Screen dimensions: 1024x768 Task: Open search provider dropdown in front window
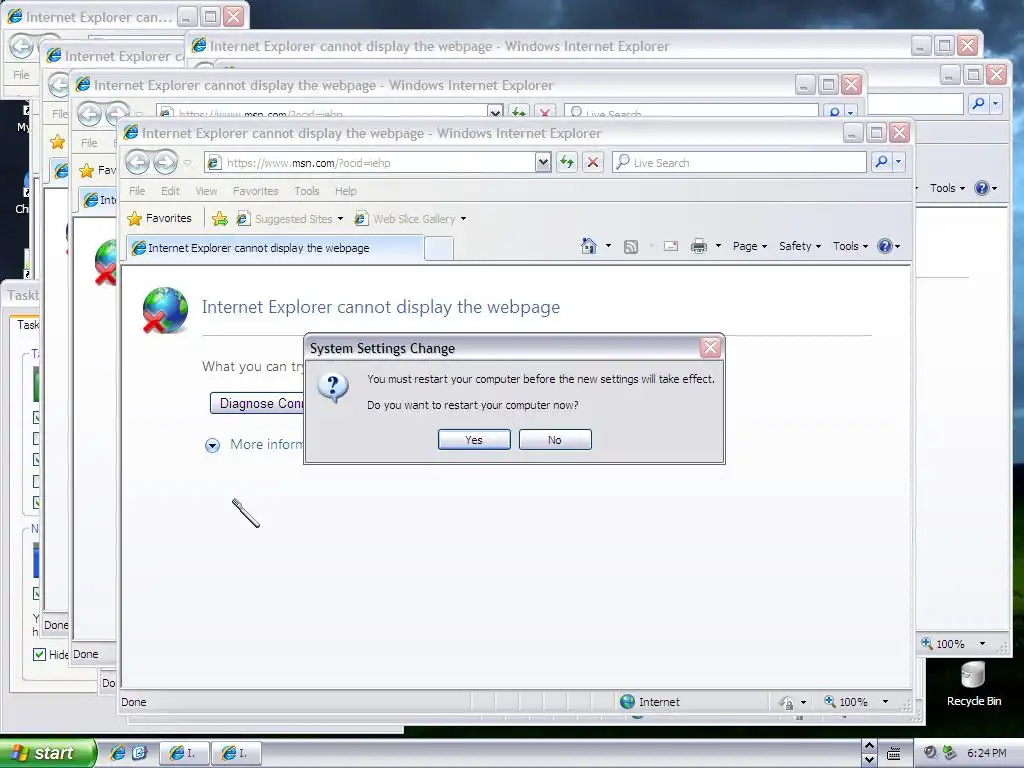[899, 161]
